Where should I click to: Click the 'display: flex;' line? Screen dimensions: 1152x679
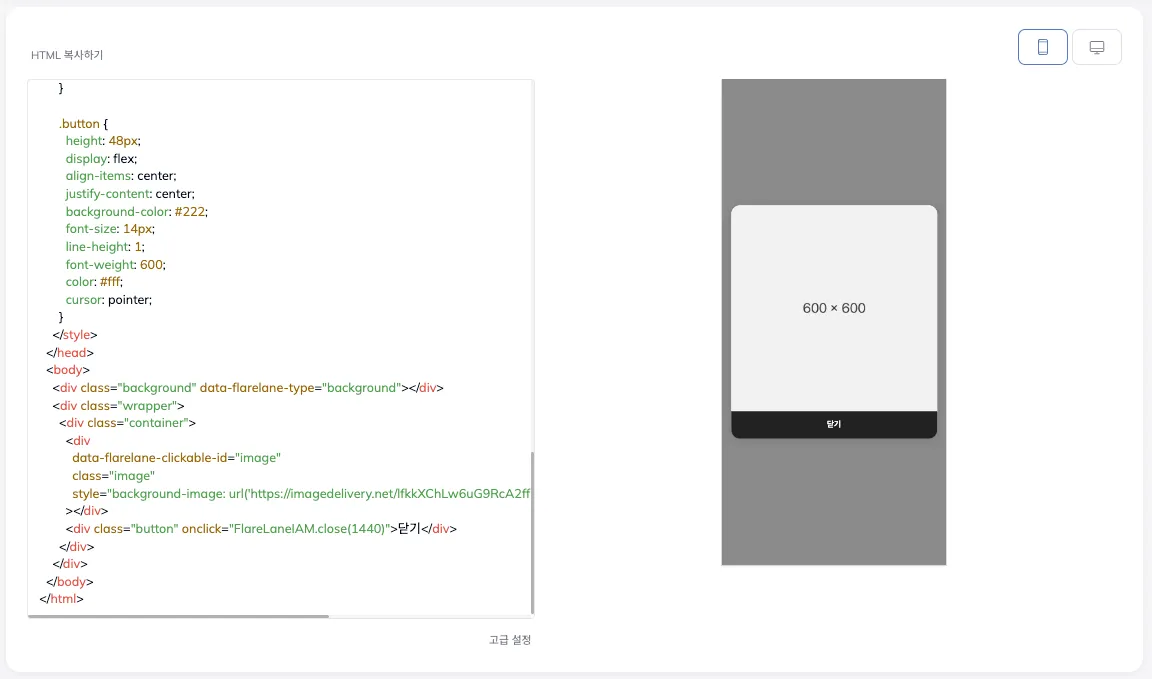point(101,159)
